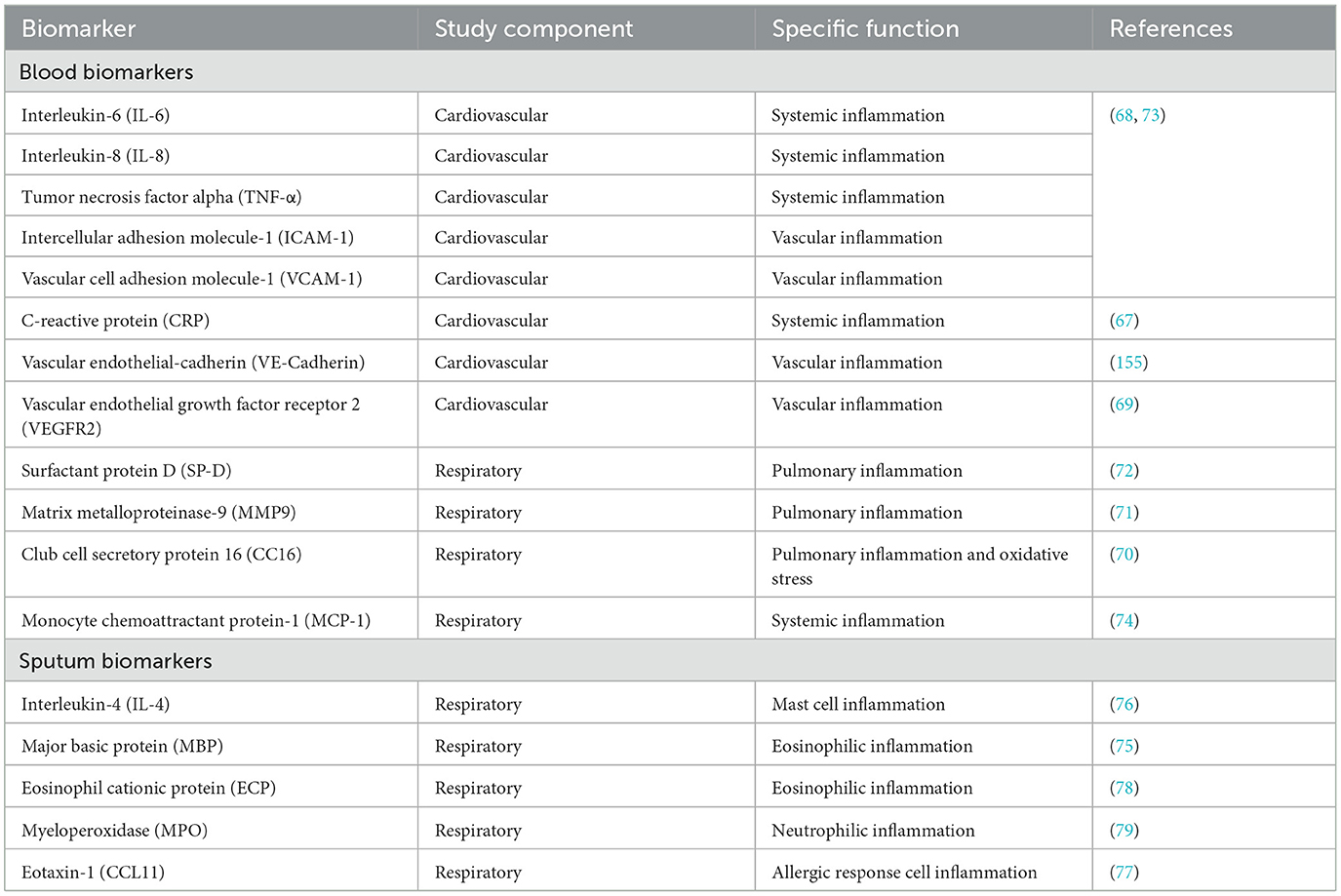
Task: Click Cardiovascular in the Interleukin-6 row
Action: pyautogui.click(x=492, y=115)
